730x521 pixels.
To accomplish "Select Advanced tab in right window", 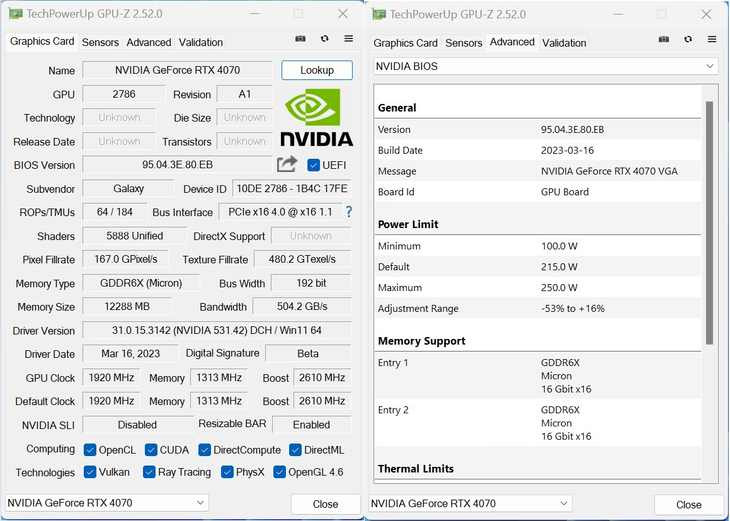I will (512, 42).
